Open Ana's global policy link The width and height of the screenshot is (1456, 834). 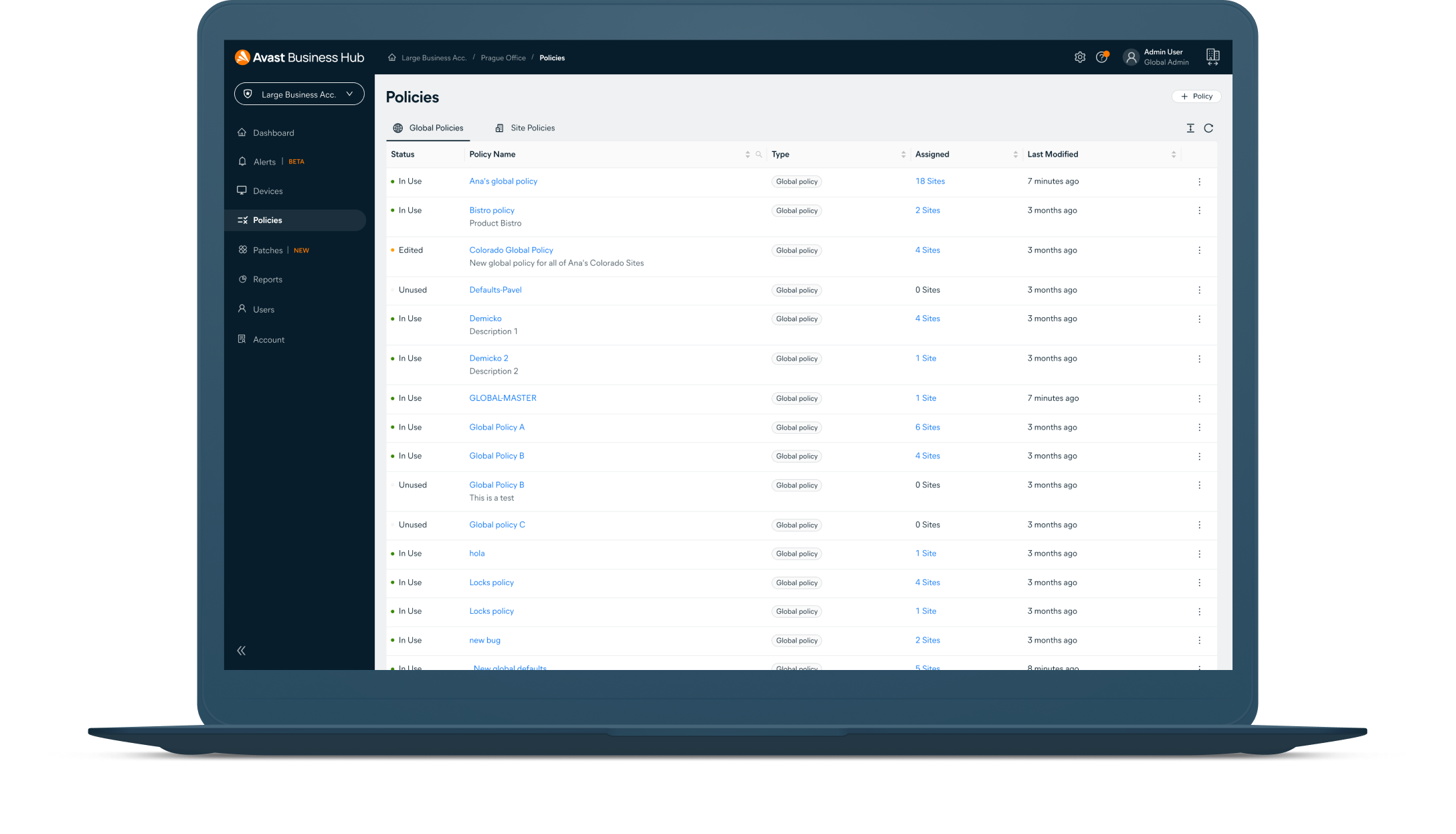point(503,181)
